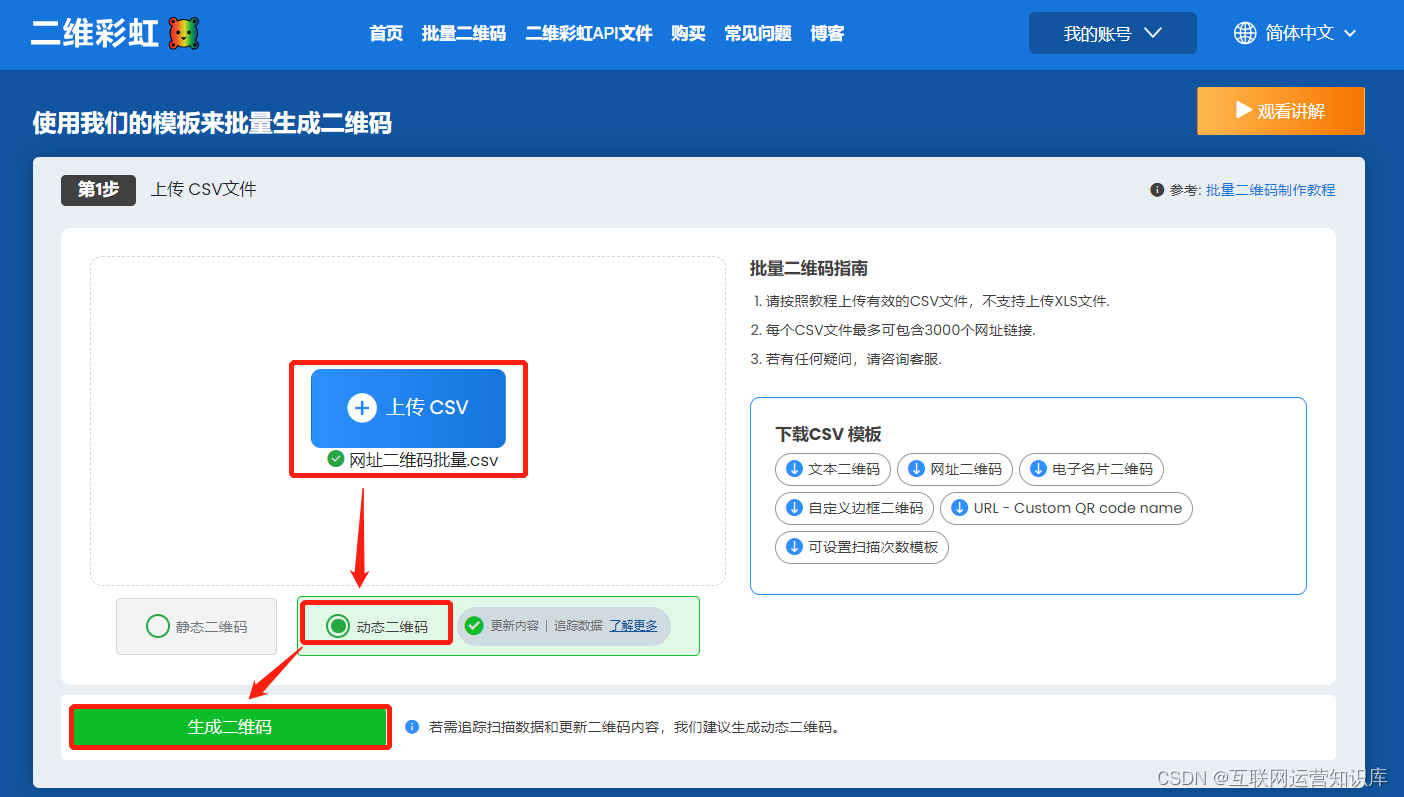
Task: Download the 自定义边框二维码 template
Action: point(855,508)
